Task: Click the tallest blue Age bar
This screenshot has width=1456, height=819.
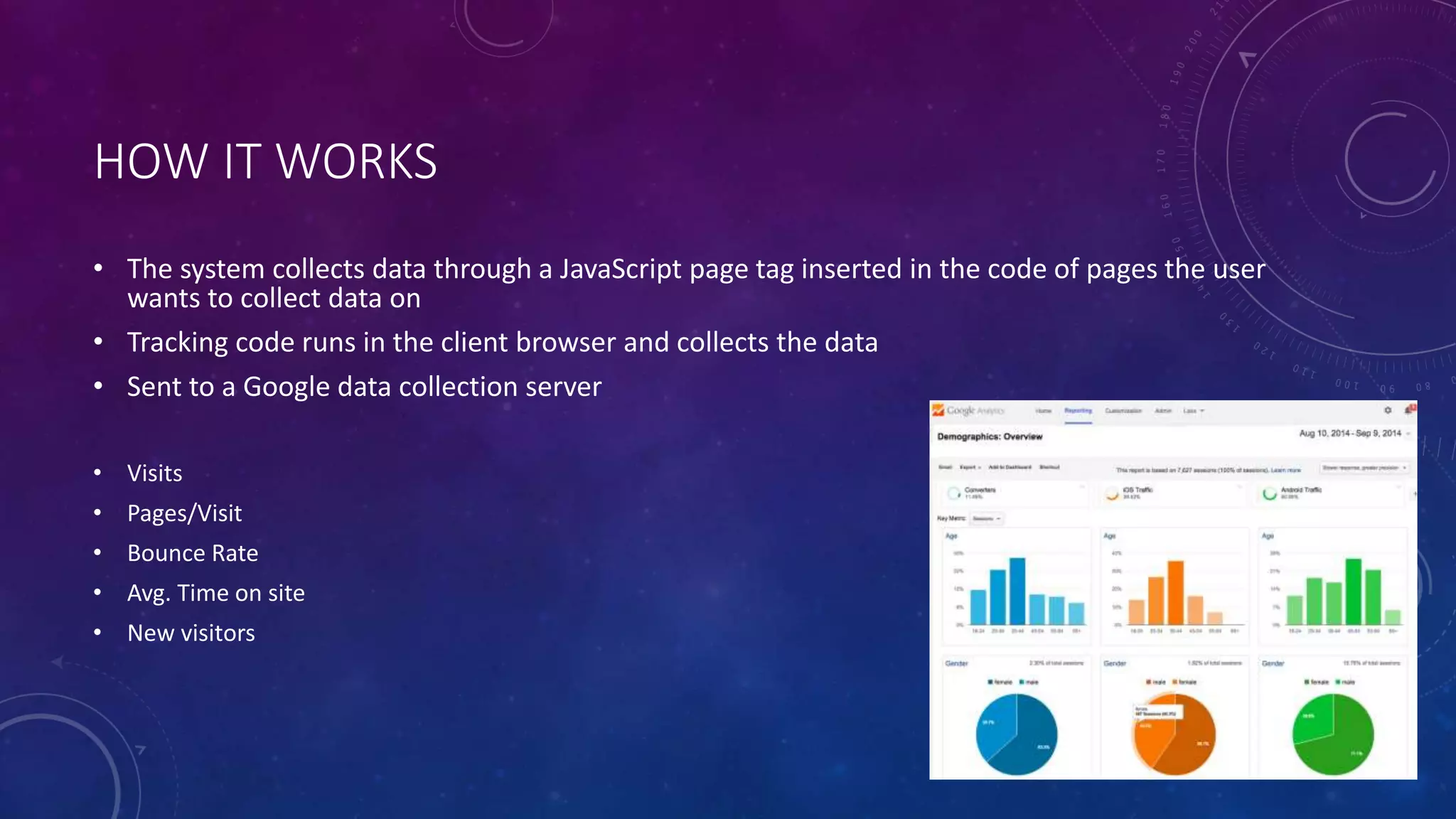Action: tap(1017, 591)
